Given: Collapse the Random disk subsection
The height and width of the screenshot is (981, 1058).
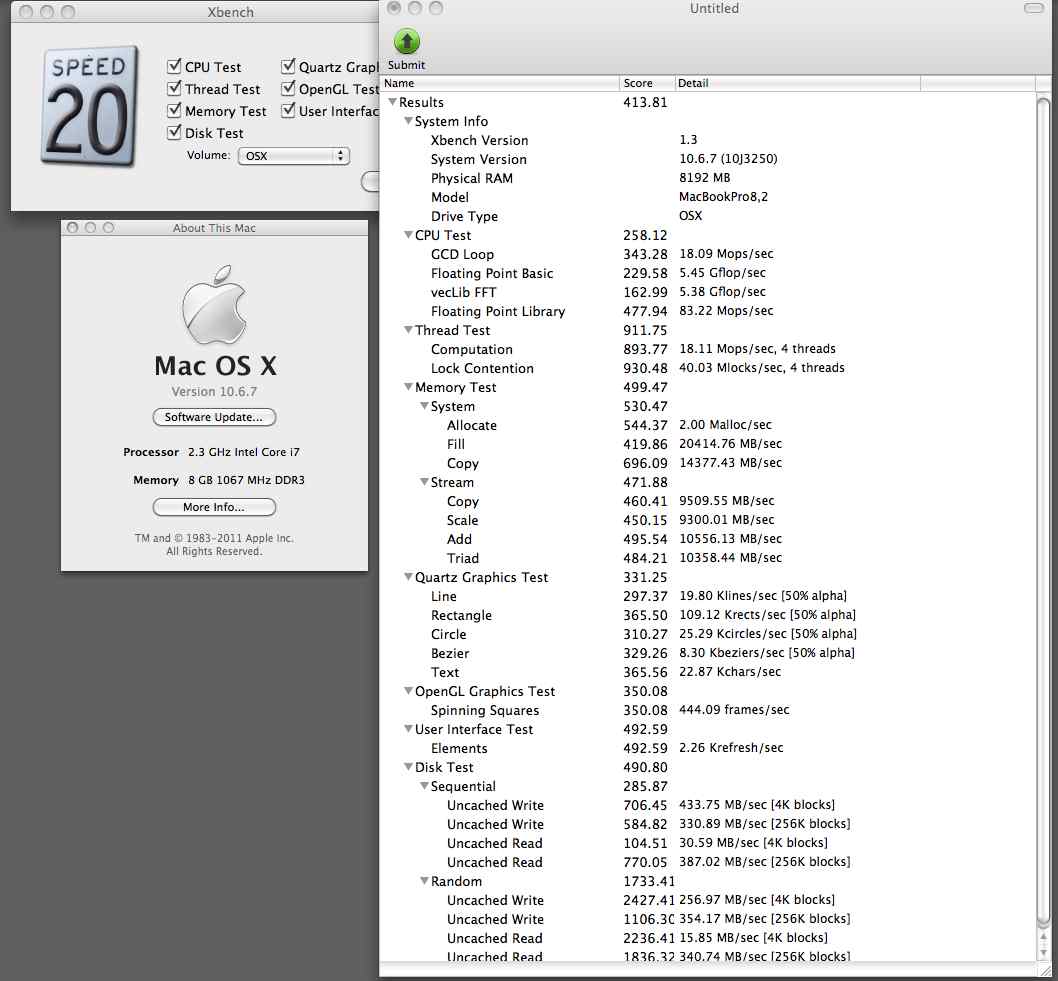Looking at the screenshot, I should click(x=424, y=880).
